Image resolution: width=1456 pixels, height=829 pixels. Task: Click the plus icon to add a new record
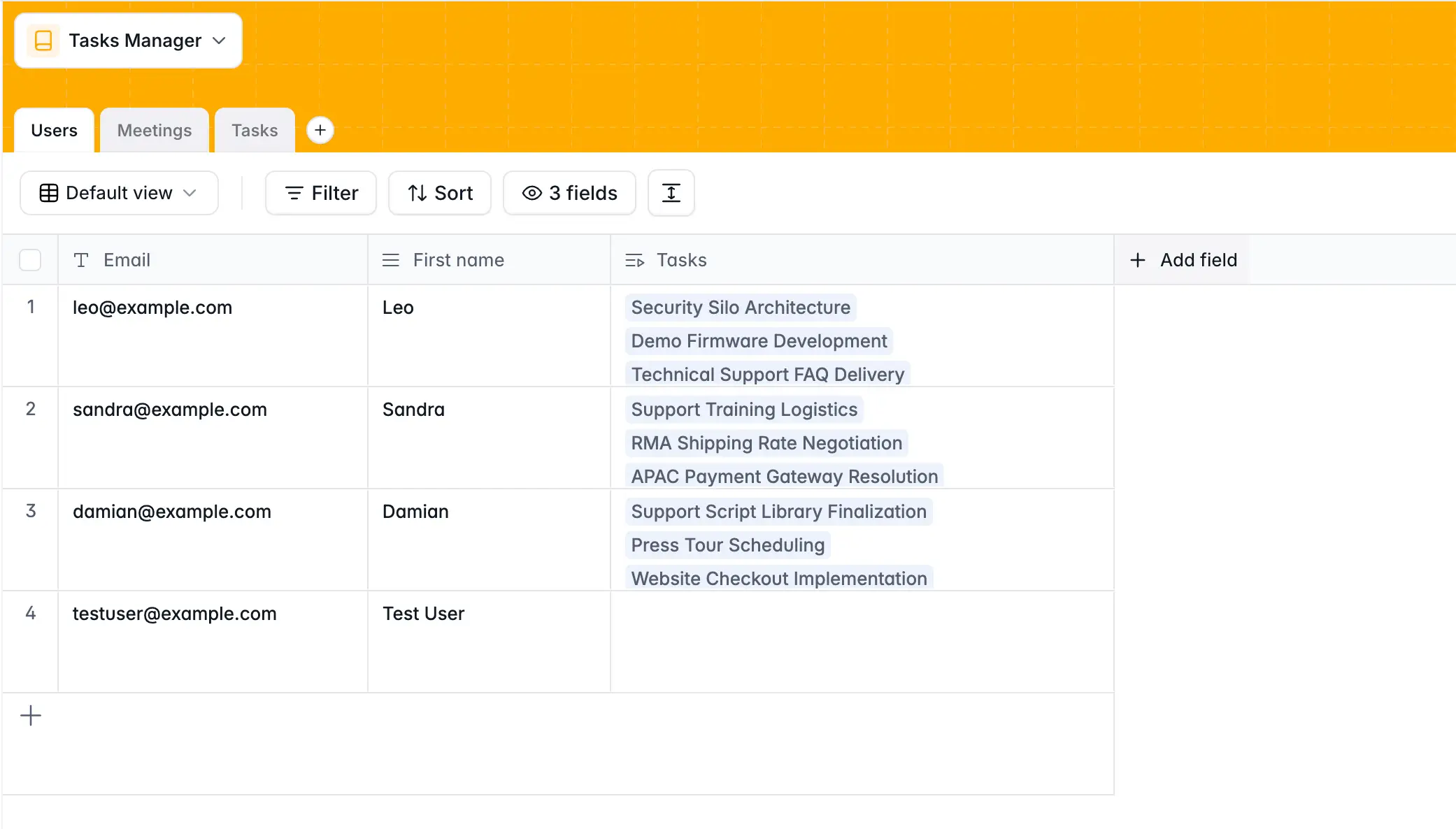(x=31, y=715)
